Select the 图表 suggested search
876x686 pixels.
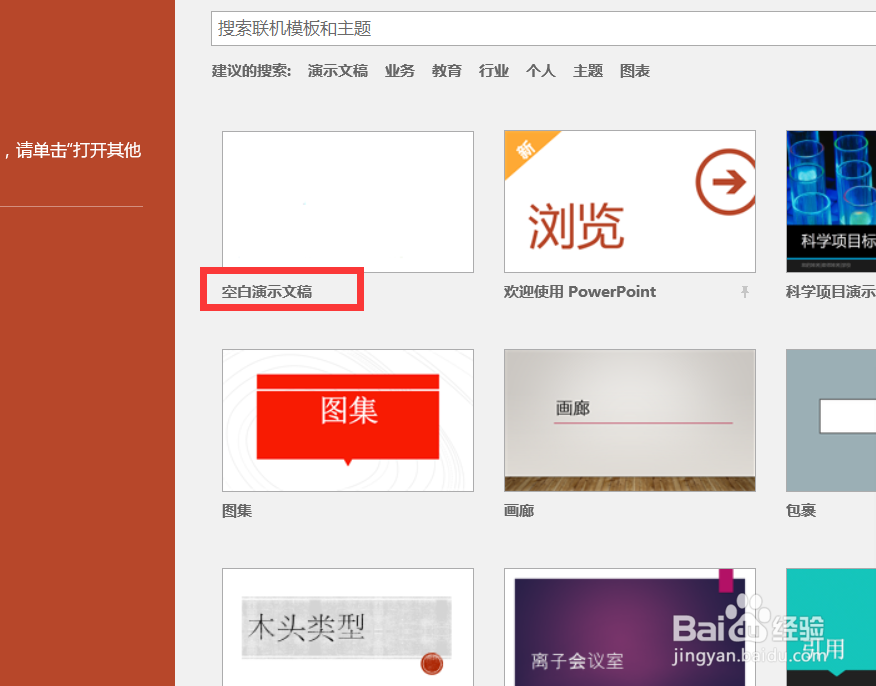[x=635, y=71]
